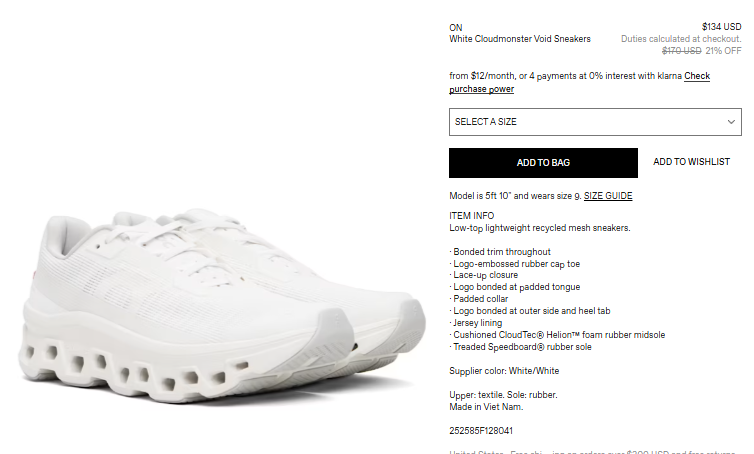
Task: Click the Made in Viet Nam text
Action: [486, 407]
